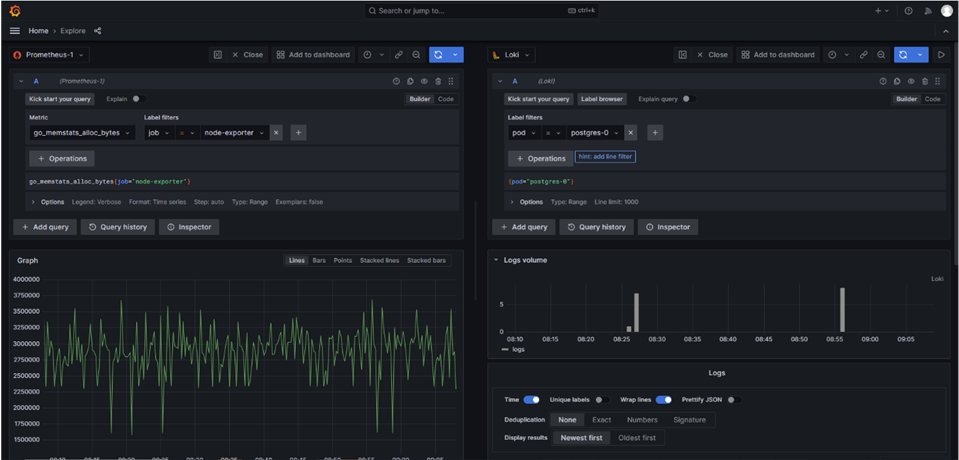Screen dimensions: 959x460
Task: Toggle the Explain switch in Prometheus query
Action: (139, 99)
